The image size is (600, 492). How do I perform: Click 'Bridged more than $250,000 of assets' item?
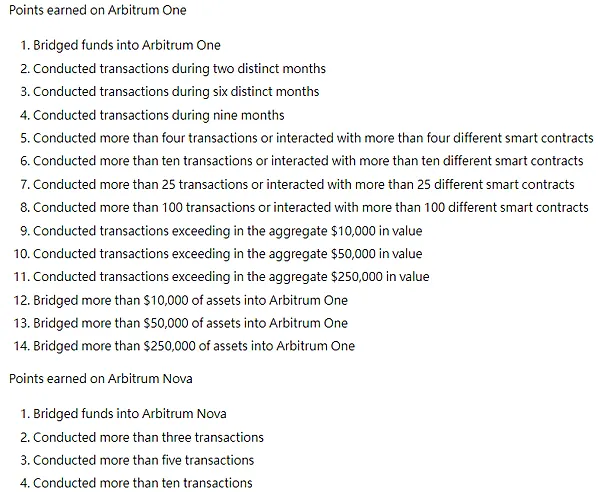point(194,346)
